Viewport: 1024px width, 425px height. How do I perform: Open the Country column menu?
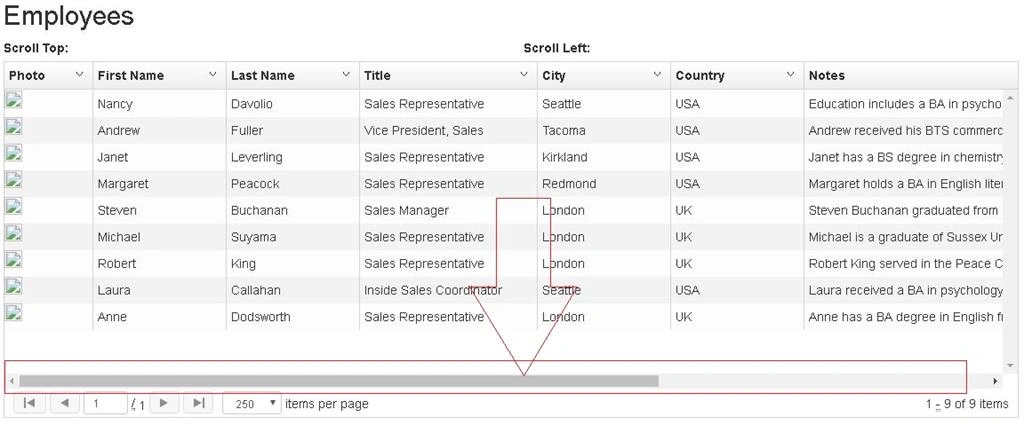pos(790,75)
